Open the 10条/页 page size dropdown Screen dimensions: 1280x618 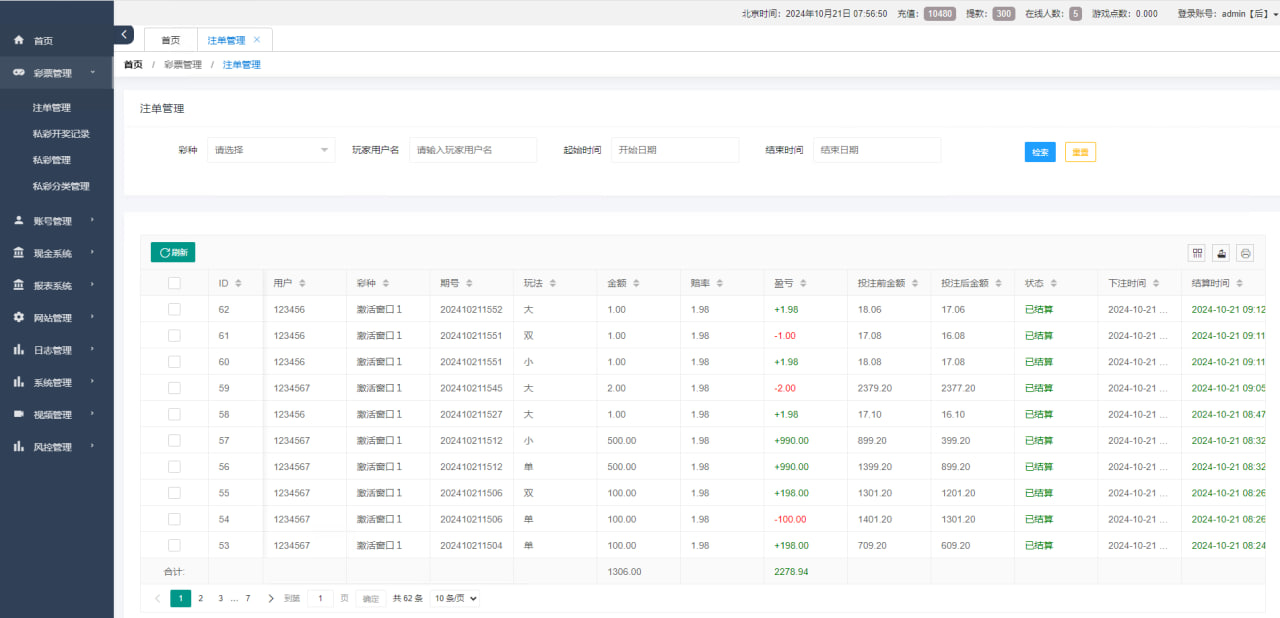tap(455, 598)
